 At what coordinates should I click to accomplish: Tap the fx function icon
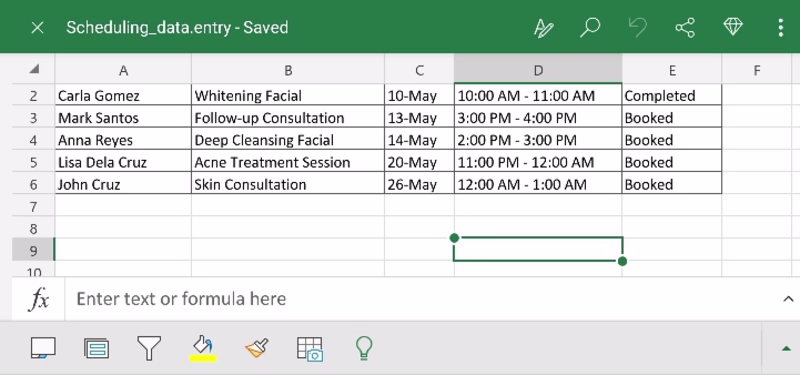pos(39,299)
